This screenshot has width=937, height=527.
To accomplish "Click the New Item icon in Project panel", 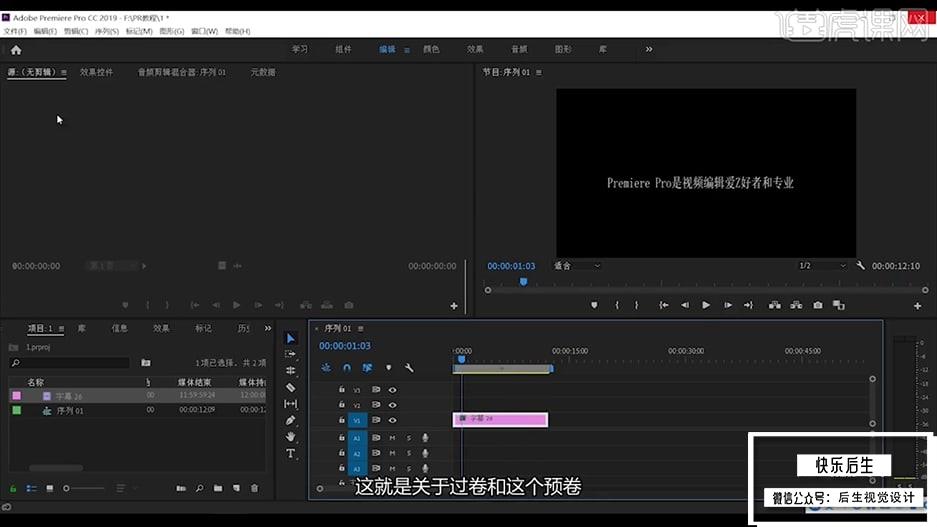I will tap(236, 488).
